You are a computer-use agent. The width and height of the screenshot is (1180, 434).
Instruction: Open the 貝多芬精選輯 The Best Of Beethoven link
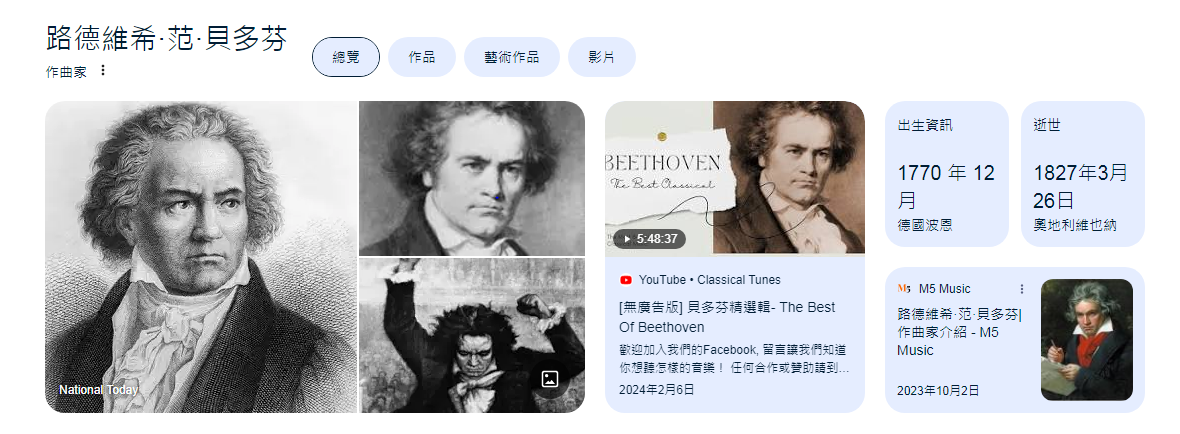[727, 317]
